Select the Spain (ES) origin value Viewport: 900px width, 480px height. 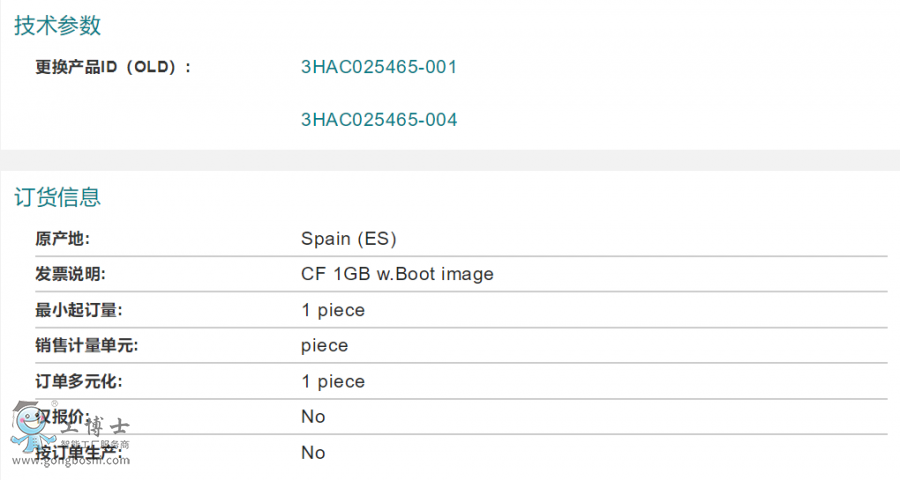pos(349,239)
